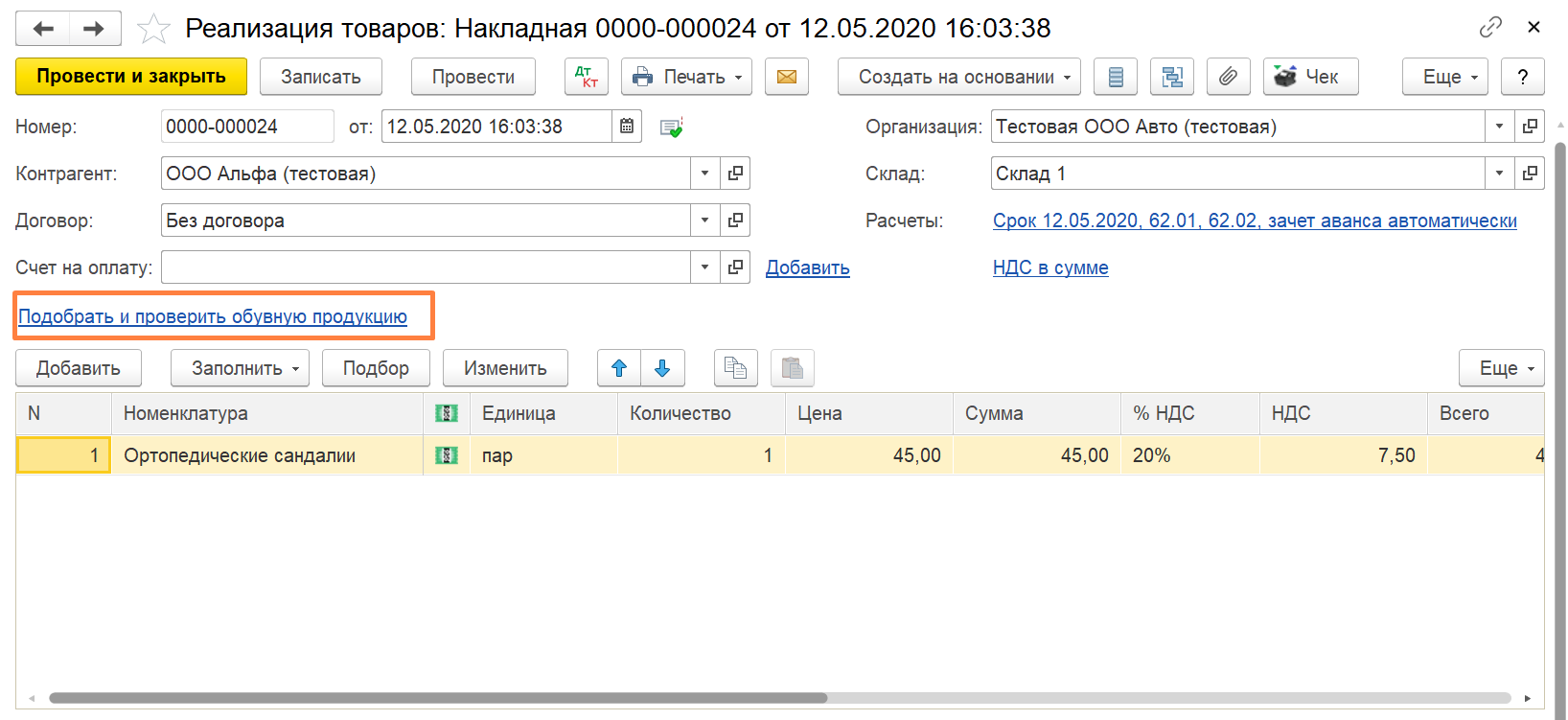Click the Подбор button
The image size is (1568, 720).
point(376,368)
